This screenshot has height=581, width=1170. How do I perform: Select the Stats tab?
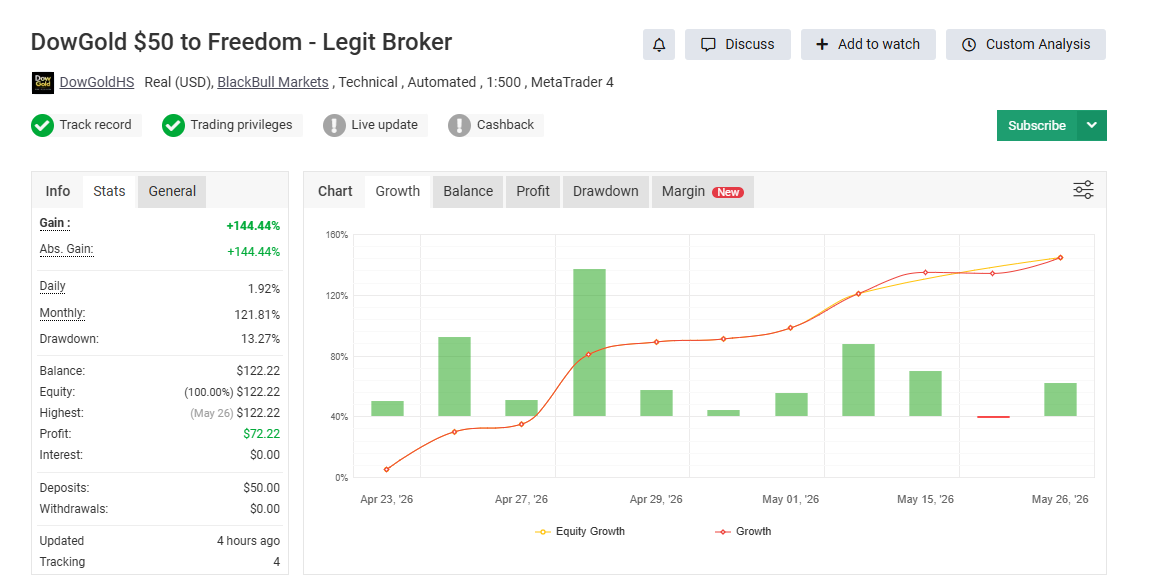[x=109, y=191]
